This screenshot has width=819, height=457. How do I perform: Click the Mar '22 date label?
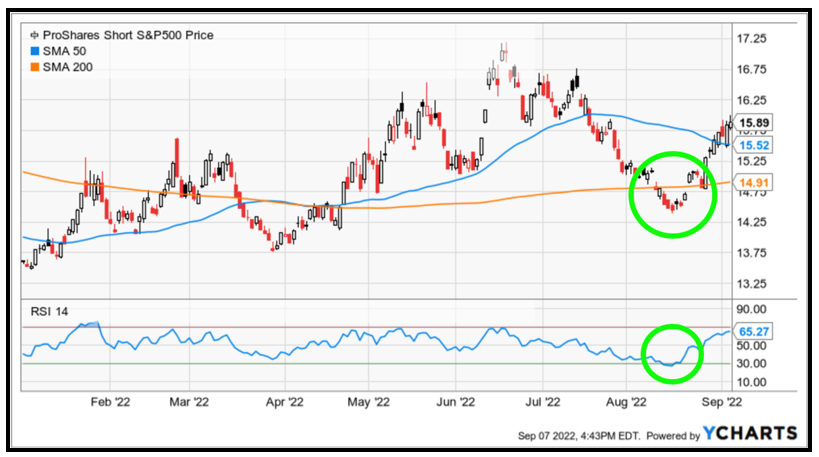click(x=189, y=402)
